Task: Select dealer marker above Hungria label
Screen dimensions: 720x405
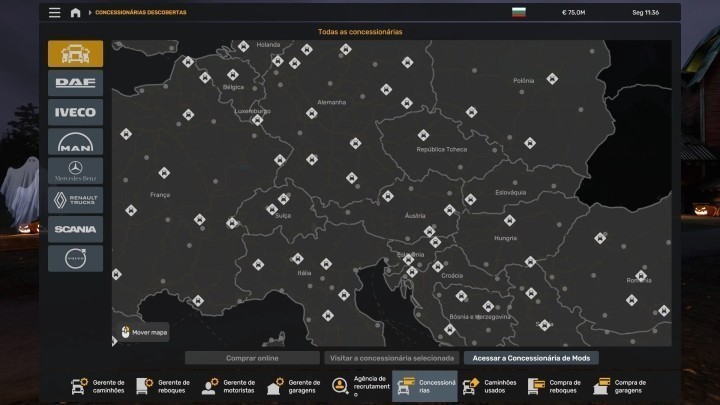Action: [x=509, y=220]
